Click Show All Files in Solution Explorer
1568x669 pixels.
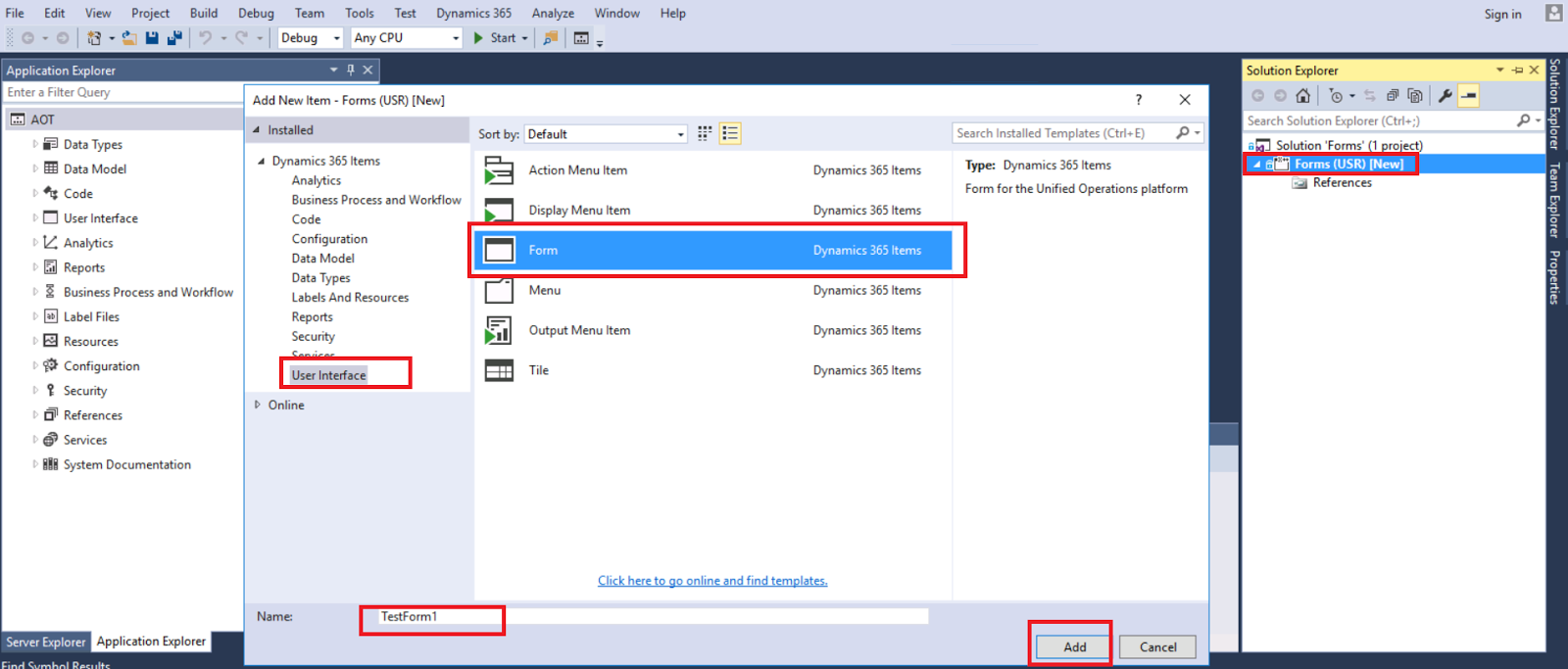pyautogui.click(x=1414, y=96)
